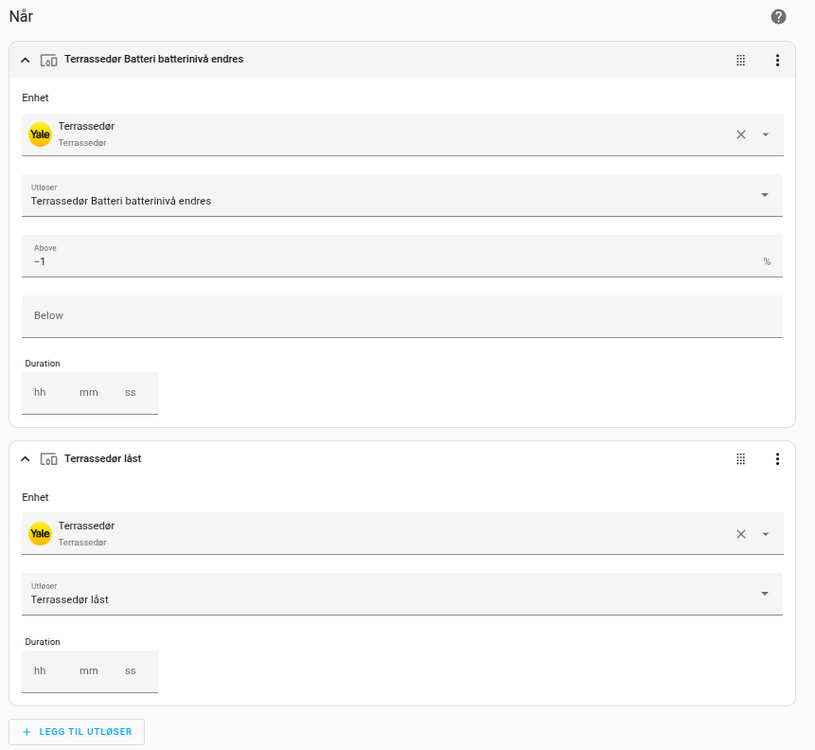Click device icon in Terrassedør låst header
The width and height of the screenshot is (815, 750).
click(48, 459)
